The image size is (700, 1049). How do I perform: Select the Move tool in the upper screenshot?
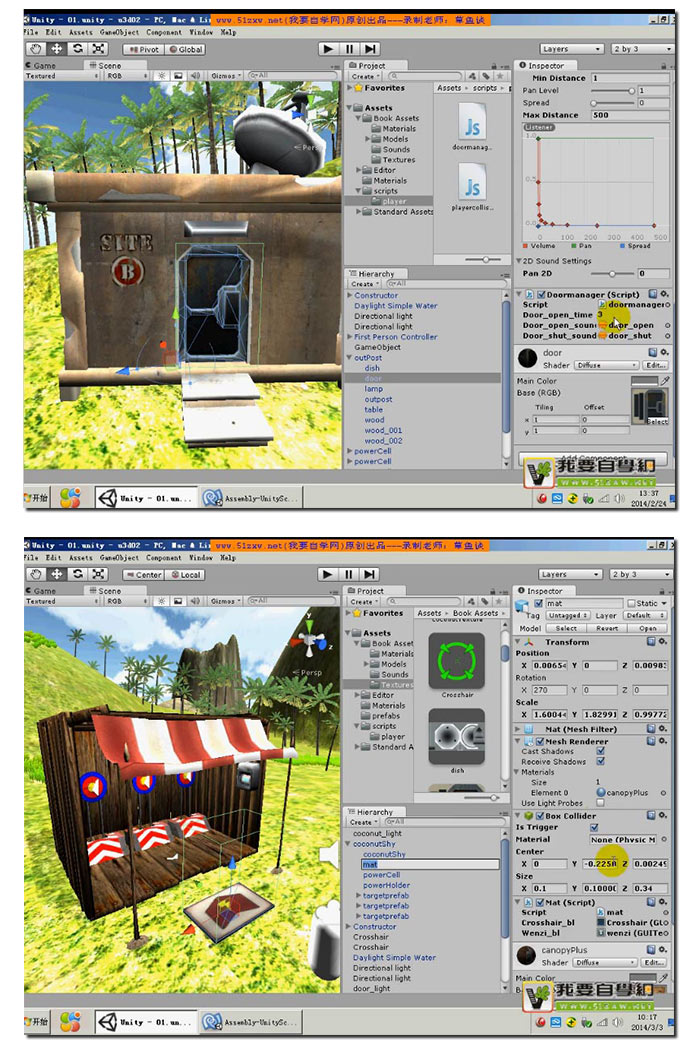coord(57,49)
